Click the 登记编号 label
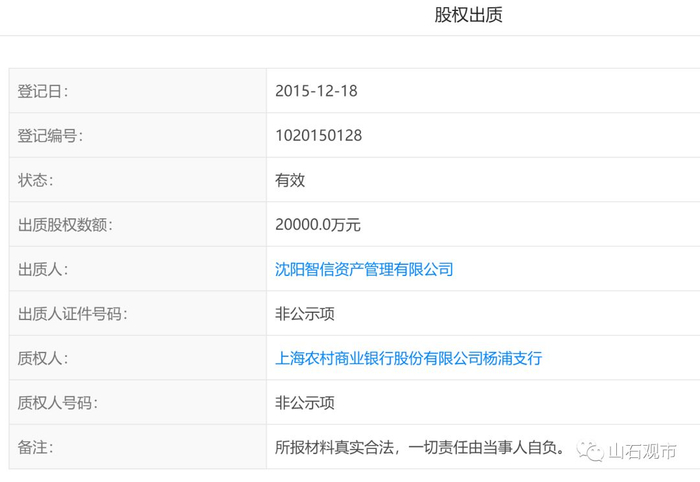Image resolution: width=700 pixels, height=482 pixels. pos(50,136)
